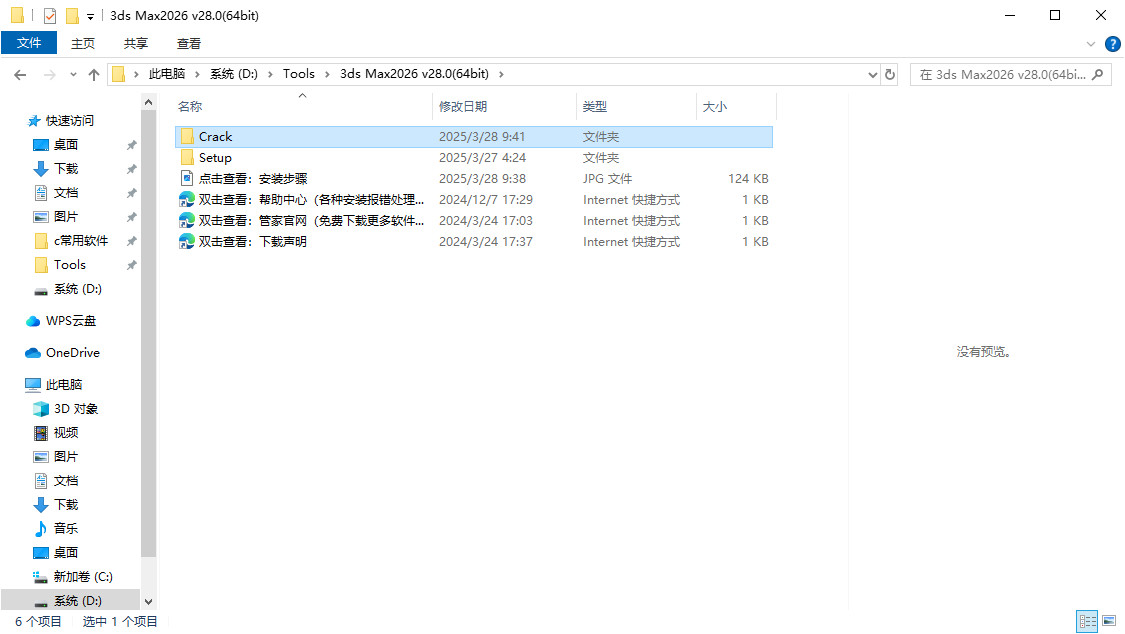Refresh the current folder view

890,75
